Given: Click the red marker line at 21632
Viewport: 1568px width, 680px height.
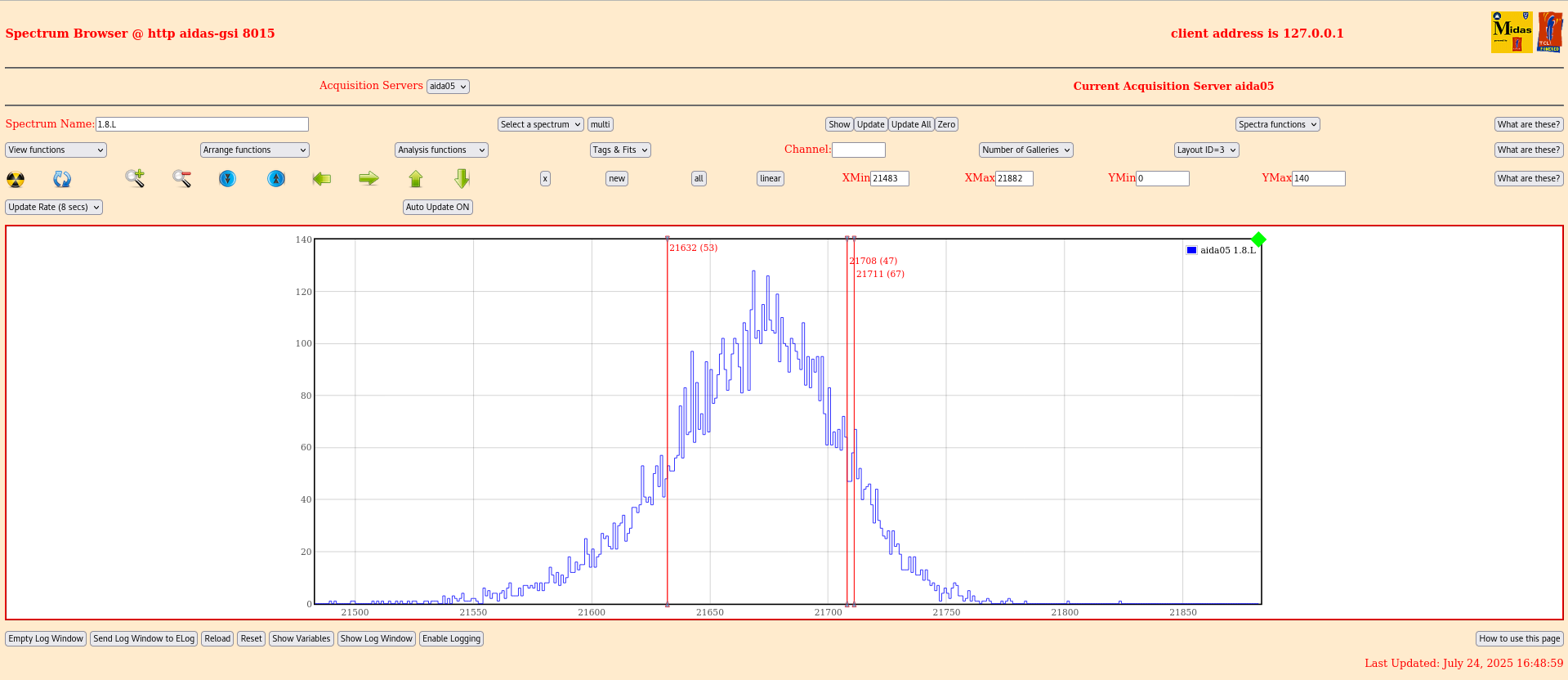Looking at the screenshot, I should point(668,409).
